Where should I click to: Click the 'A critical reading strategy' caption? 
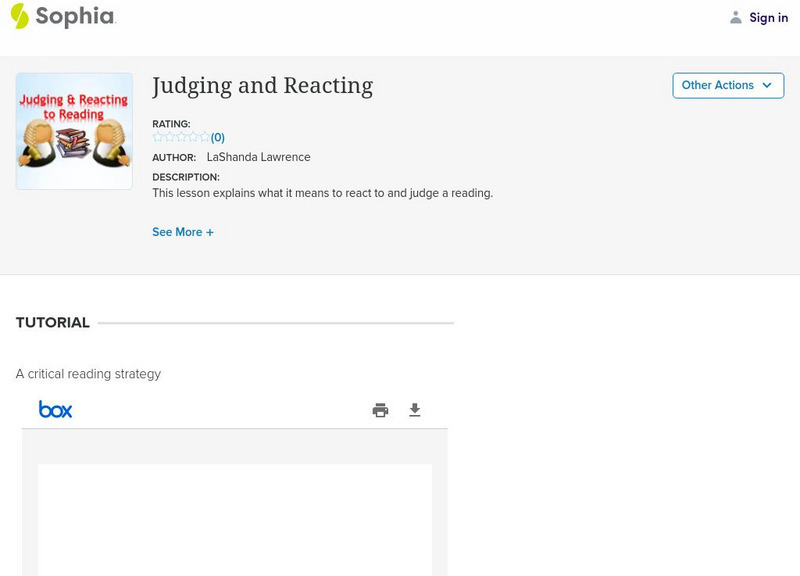88,374
